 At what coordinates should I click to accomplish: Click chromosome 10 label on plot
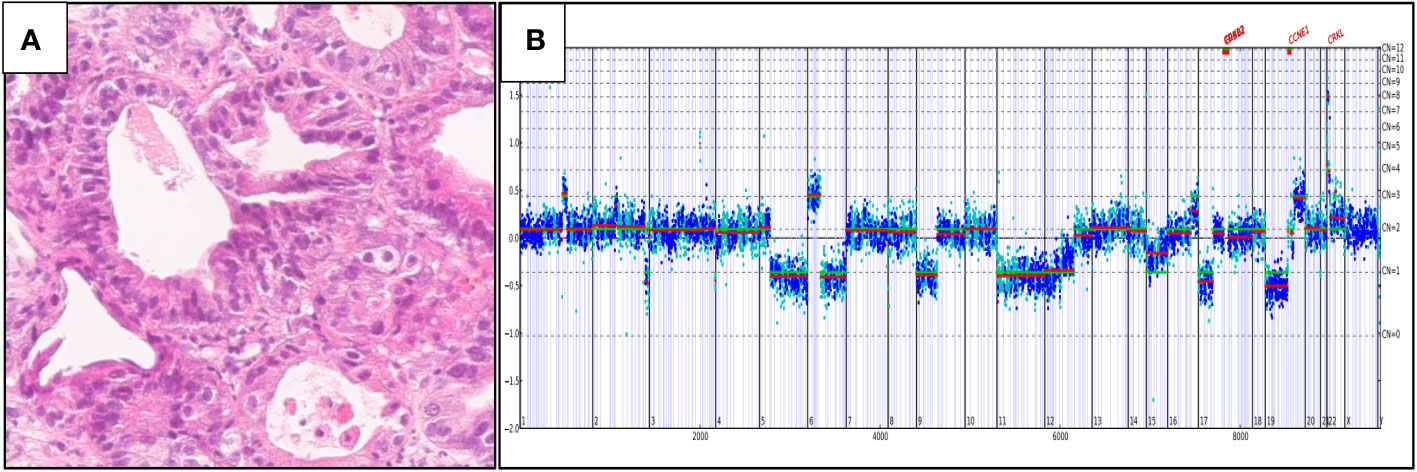tap(970, 422)
